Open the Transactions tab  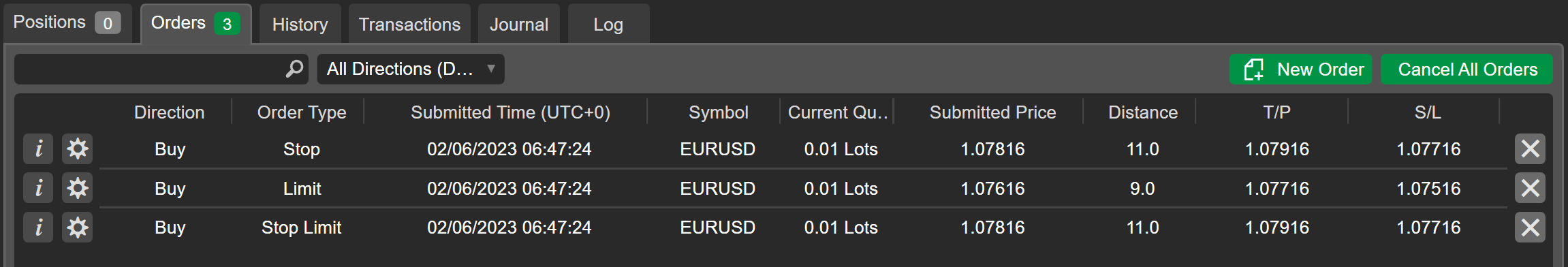[409, 25]
